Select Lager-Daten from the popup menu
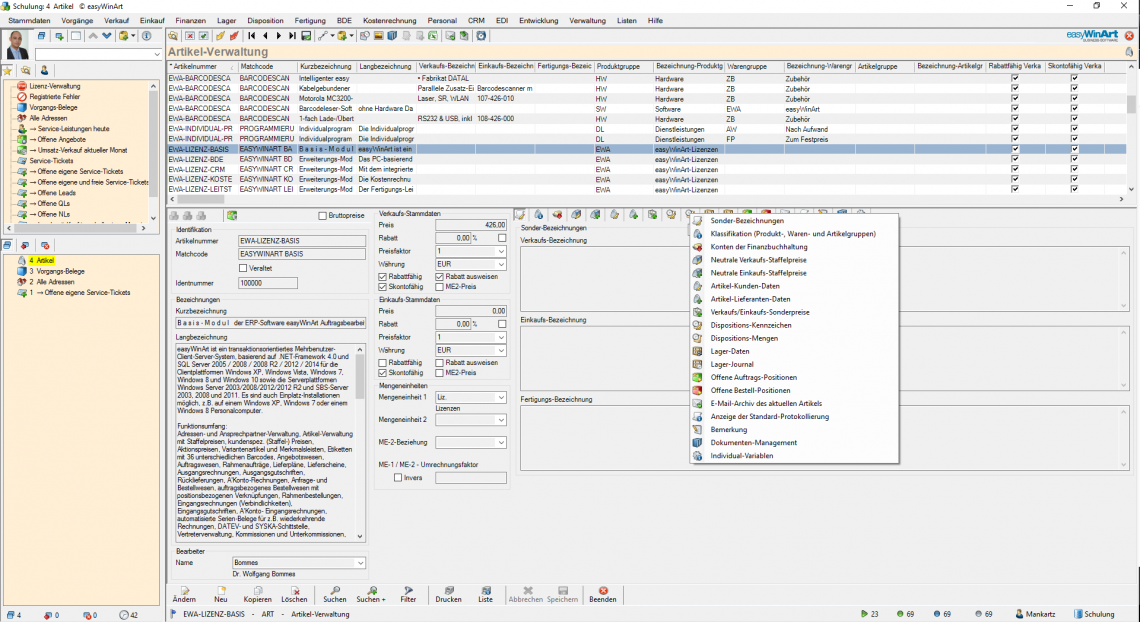The width and height of the screenshot is (1140, 622). click(x=729, y=351)
